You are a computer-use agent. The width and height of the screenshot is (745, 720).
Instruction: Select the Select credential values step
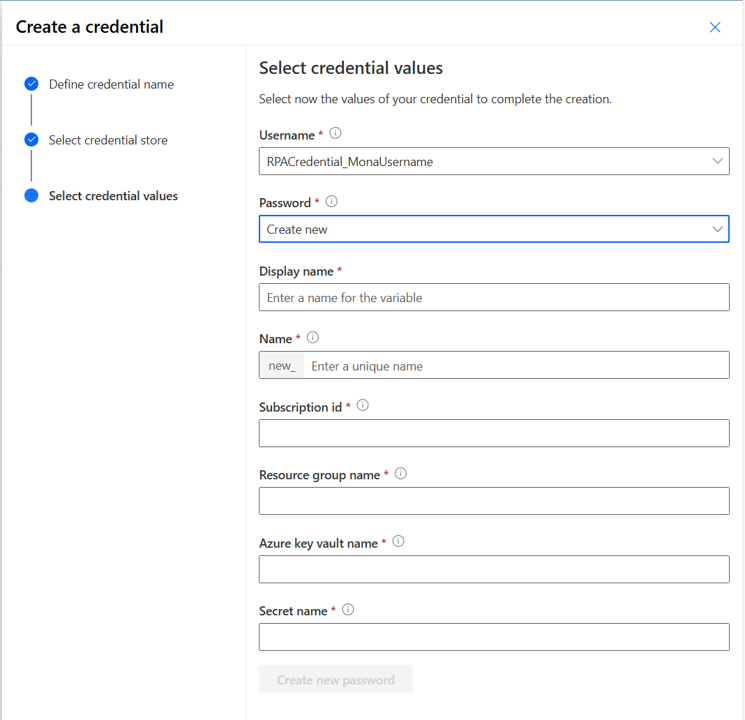(x=113, y=196)
